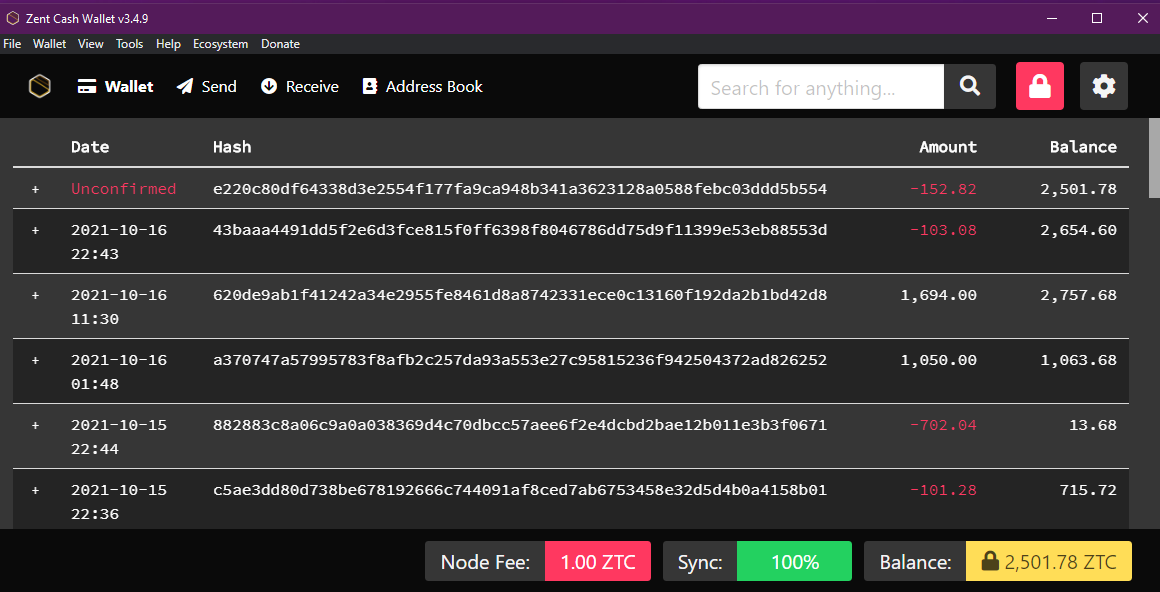Open the Receive page
Image resolution: width=1160 pixels, height=592 pixels.
click(300, 87)
